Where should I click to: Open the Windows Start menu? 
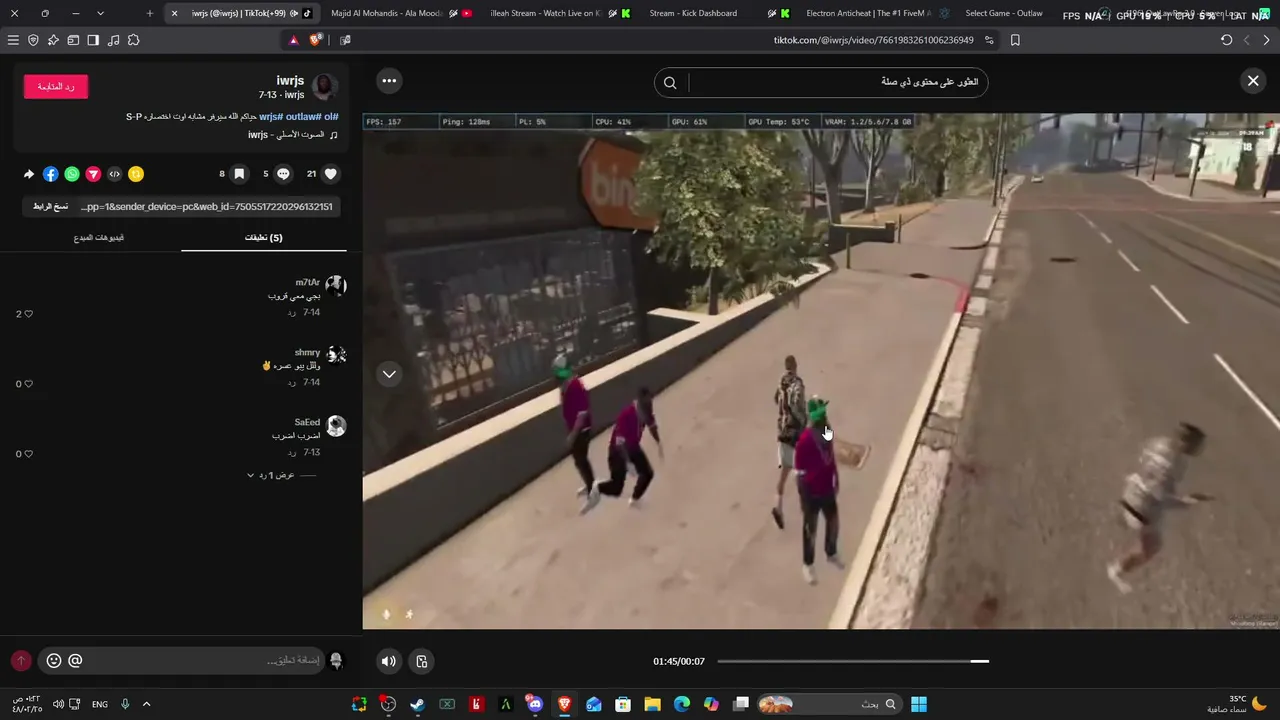point(919,704)
